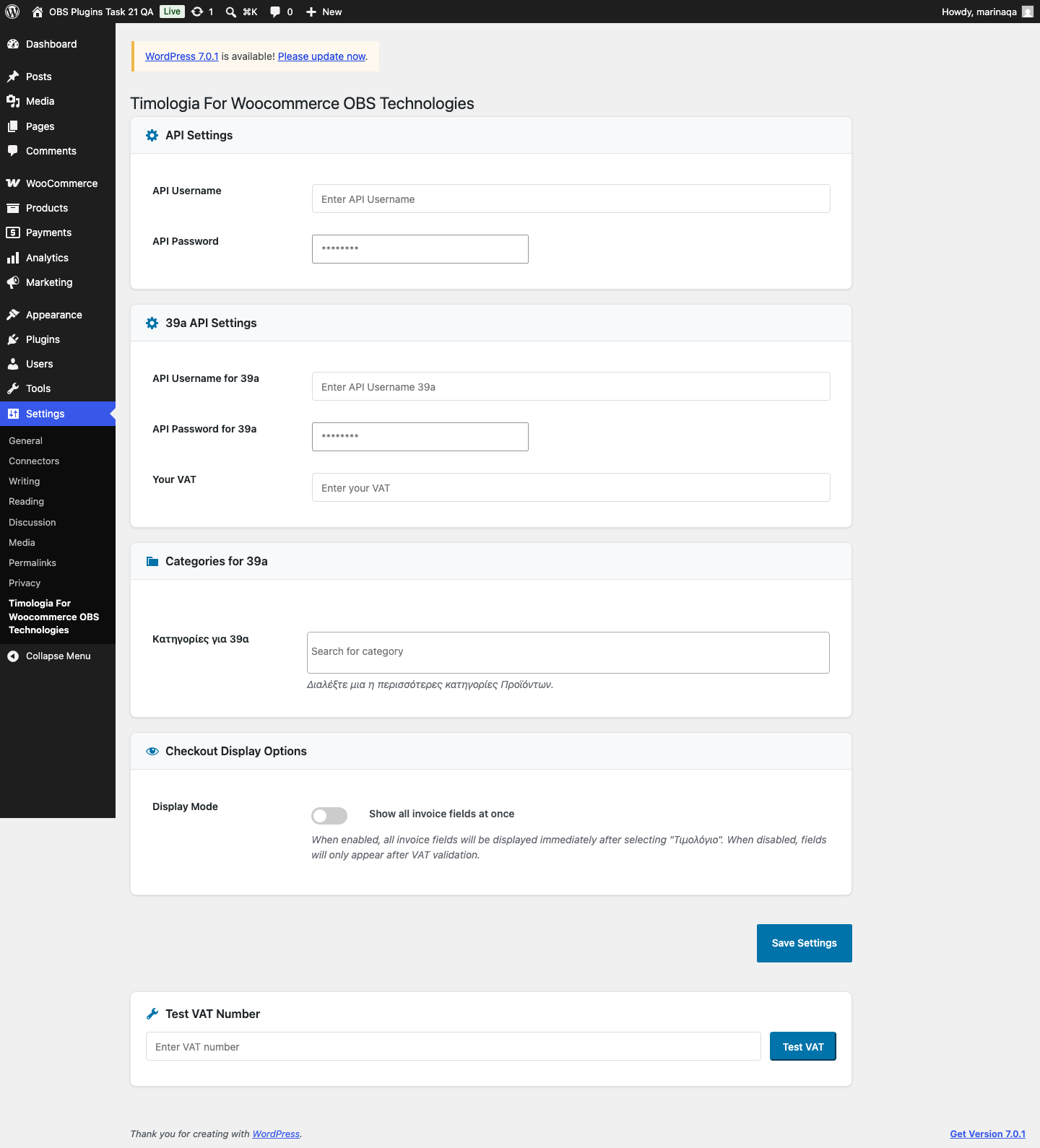This screenshot has height=1148, width=1040.
Task: Click the Plugins plug icon
Action: pos(13,339)
